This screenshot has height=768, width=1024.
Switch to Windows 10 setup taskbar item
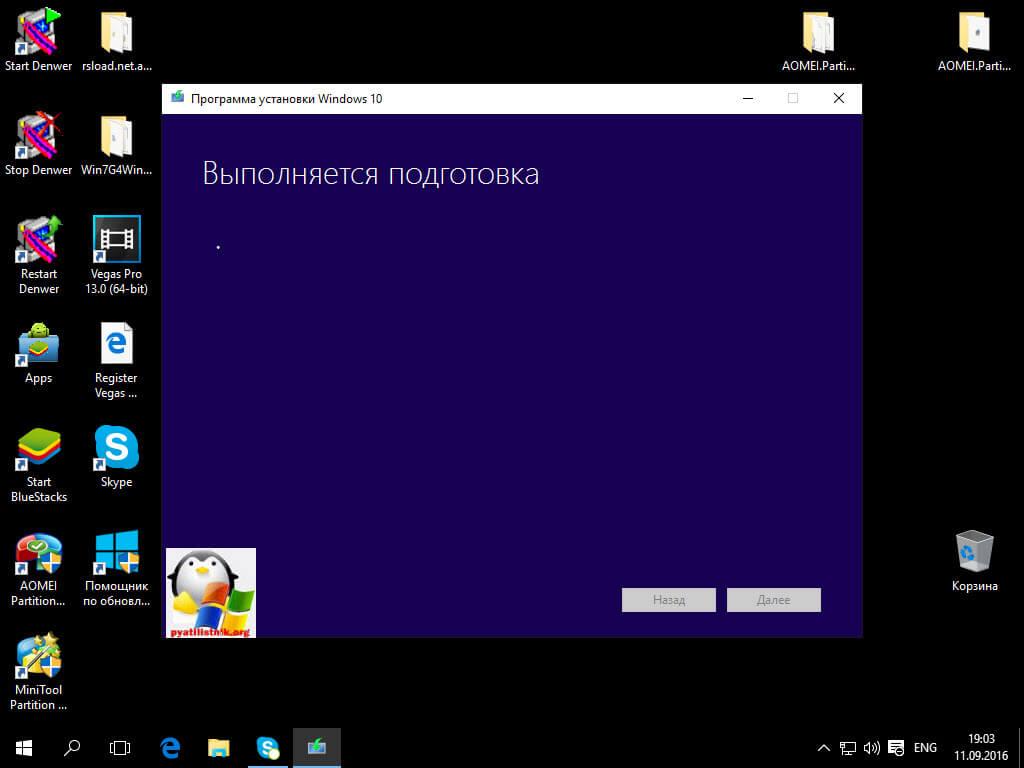pos(317,748)
